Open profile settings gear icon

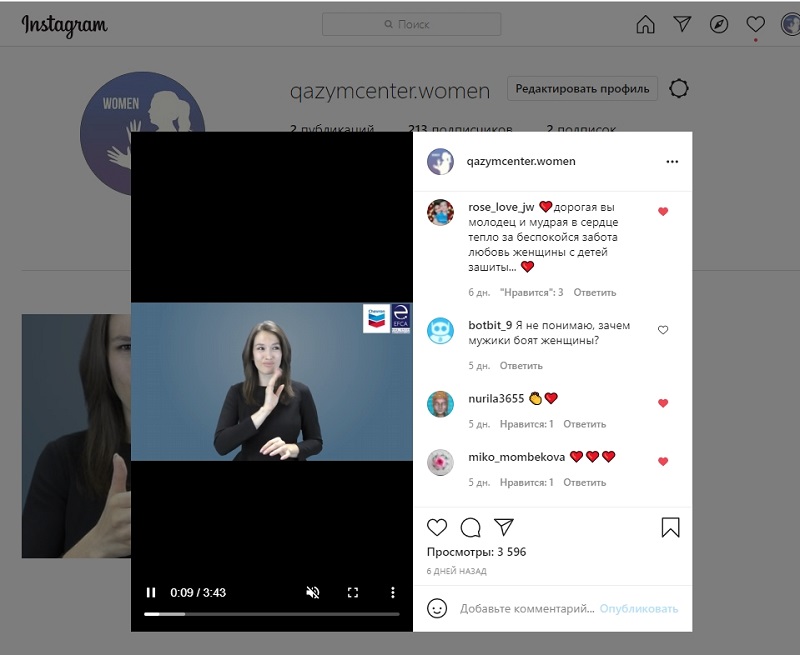click(x=679, y=89)
